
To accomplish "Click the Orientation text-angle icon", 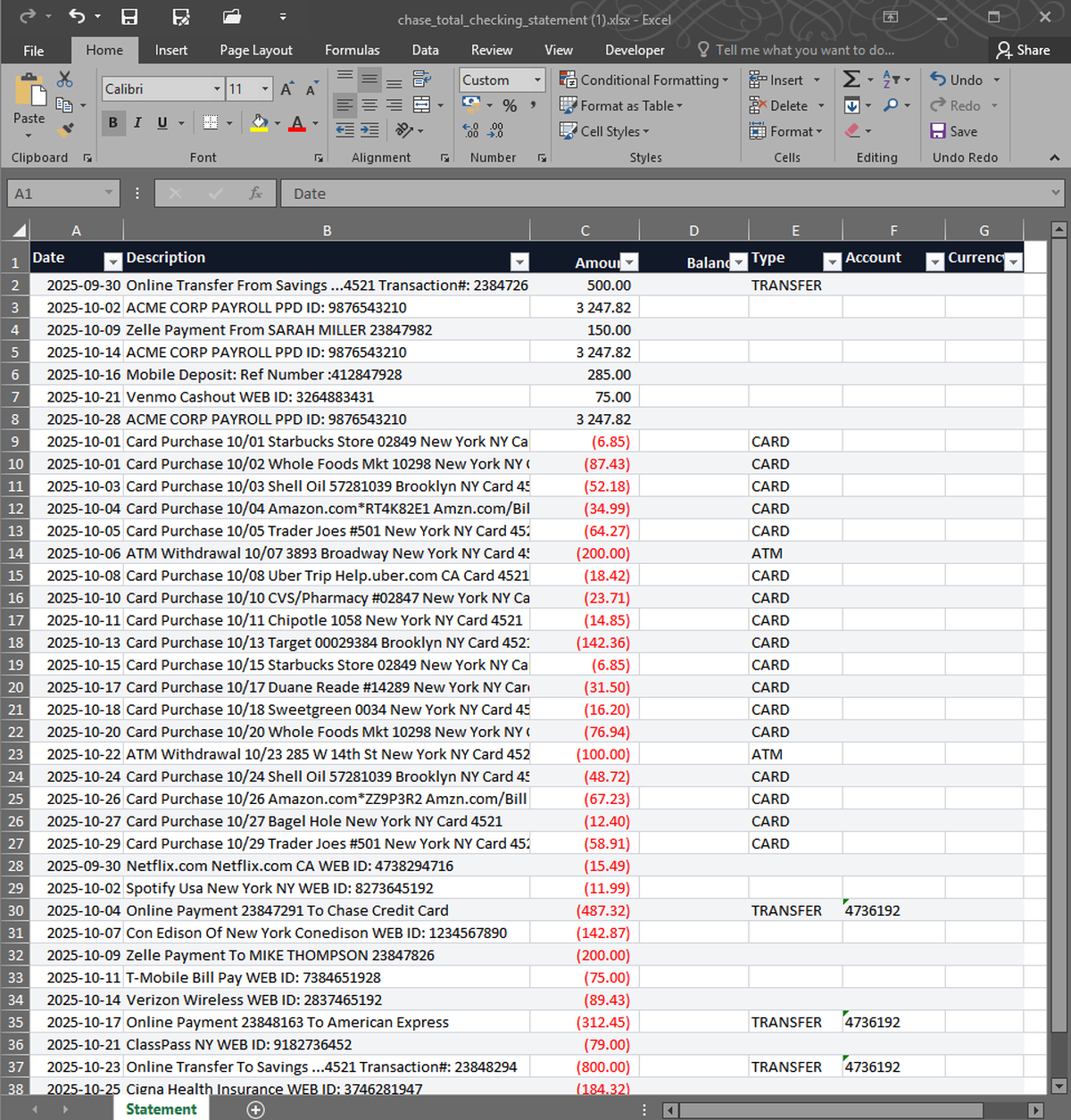I will pos(403,130).
